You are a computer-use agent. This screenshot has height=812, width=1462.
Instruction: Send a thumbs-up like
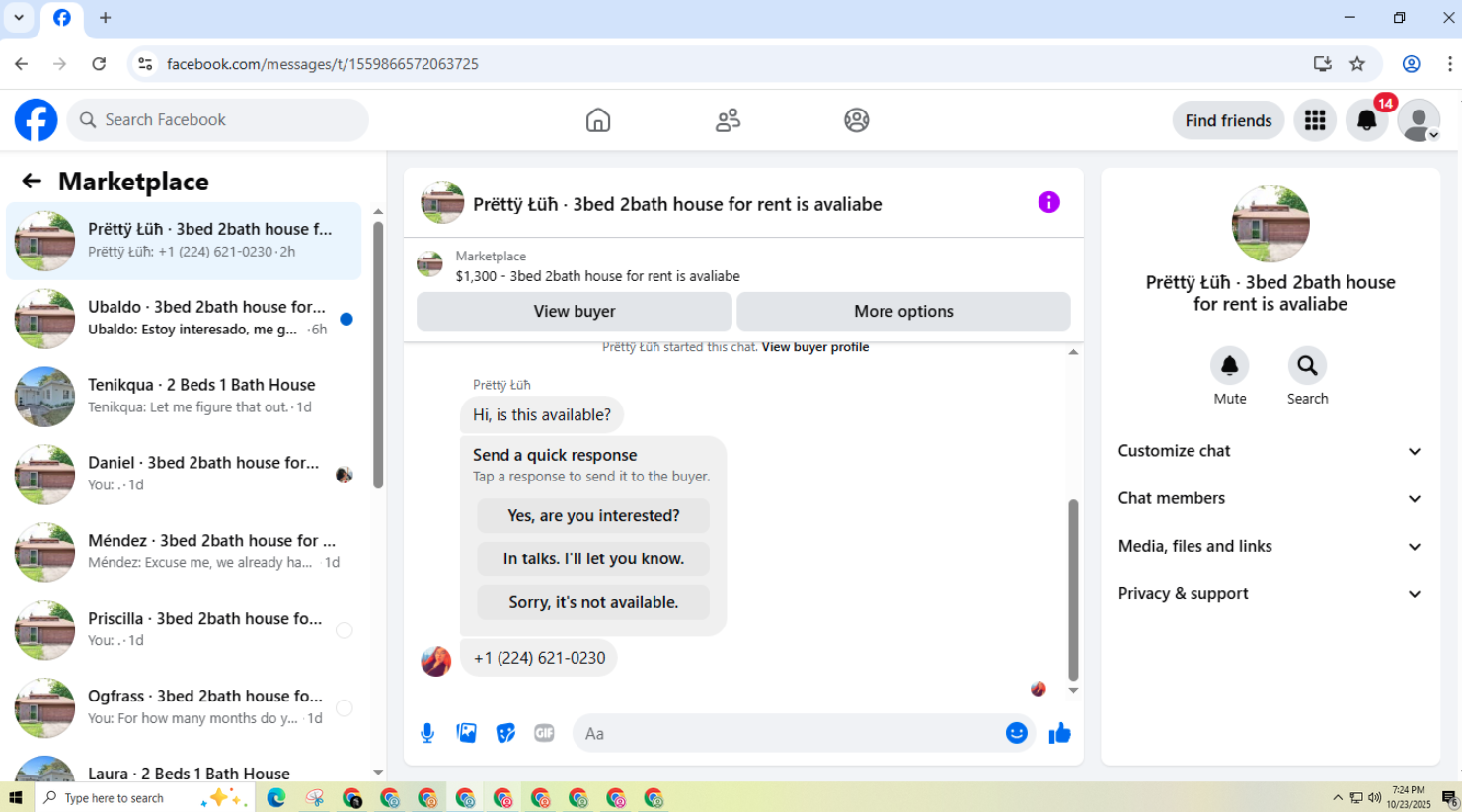(1059, 733)
